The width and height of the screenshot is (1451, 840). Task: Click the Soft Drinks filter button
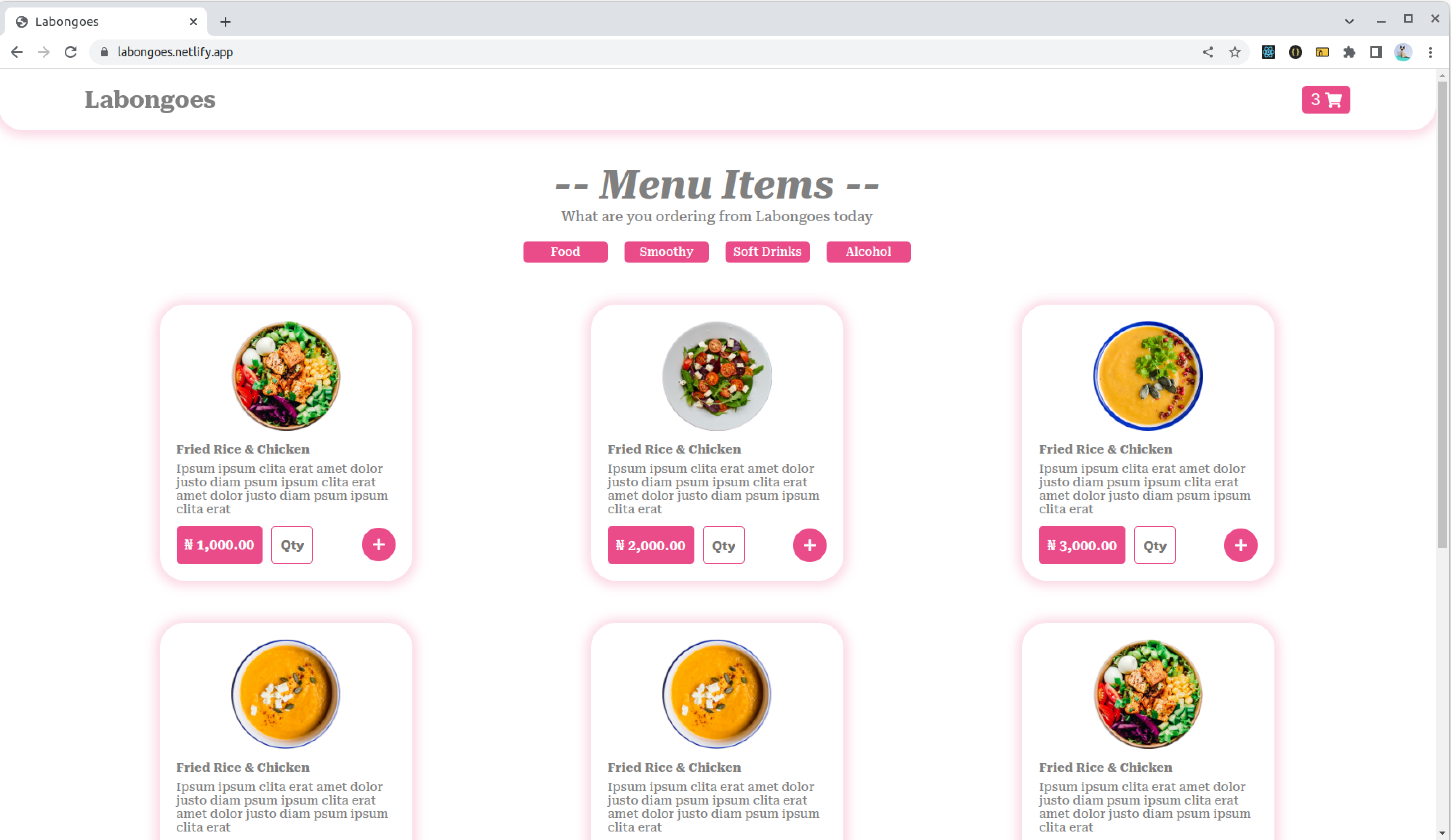766,251
